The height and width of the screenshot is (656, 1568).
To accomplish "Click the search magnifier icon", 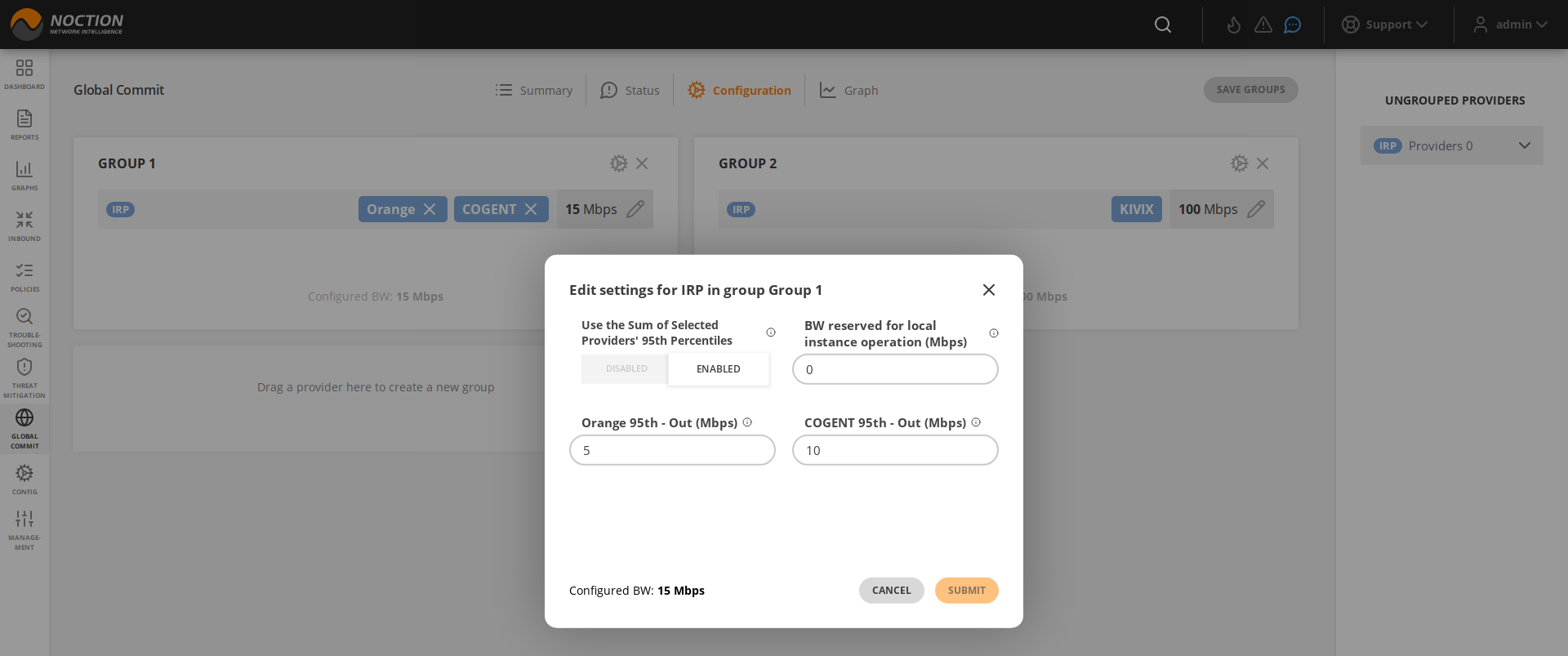I will [1163, 25].
